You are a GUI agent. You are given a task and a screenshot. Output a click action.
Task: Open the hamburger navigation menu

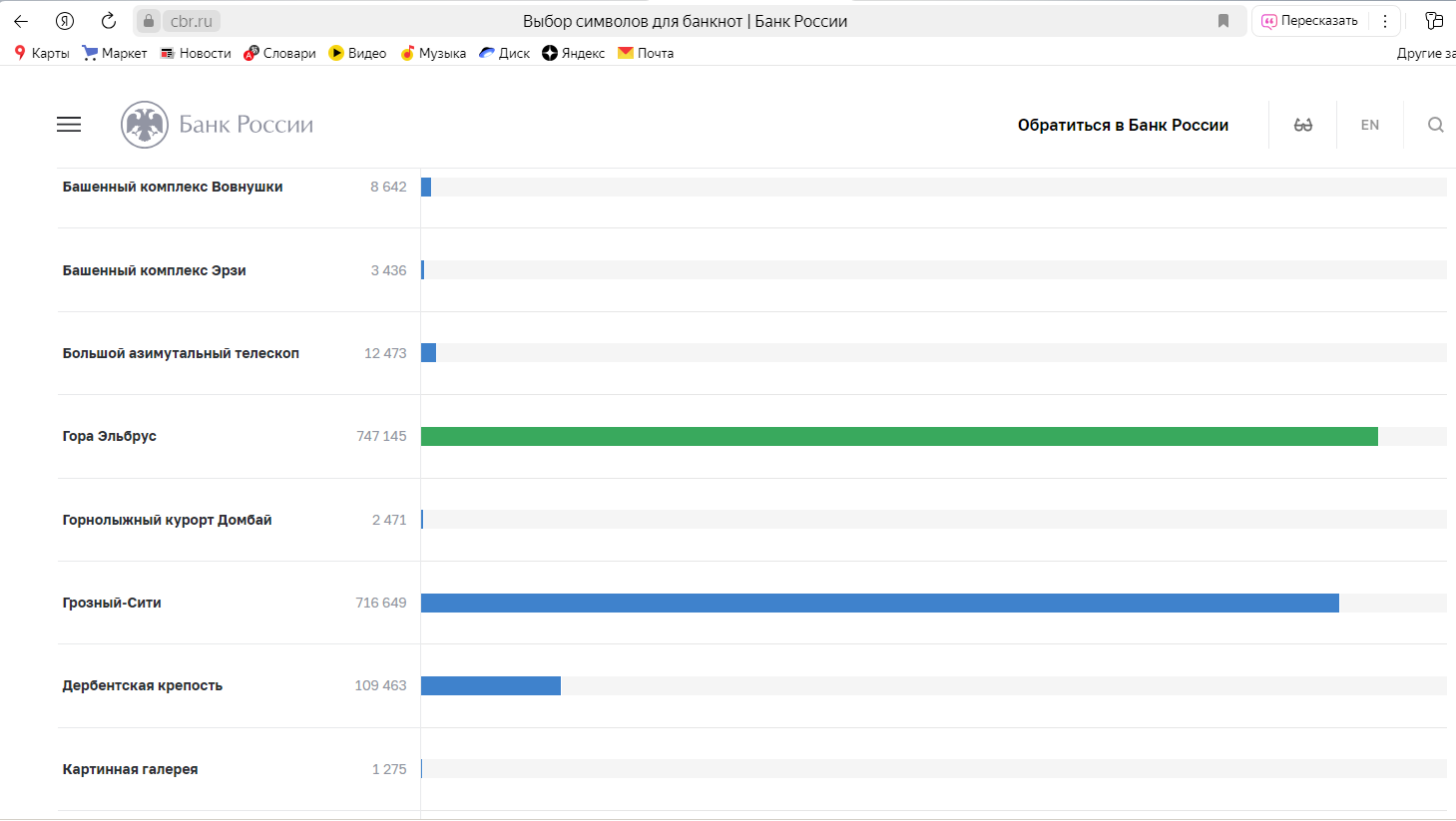pyautogui.click(x=69, y=125)
